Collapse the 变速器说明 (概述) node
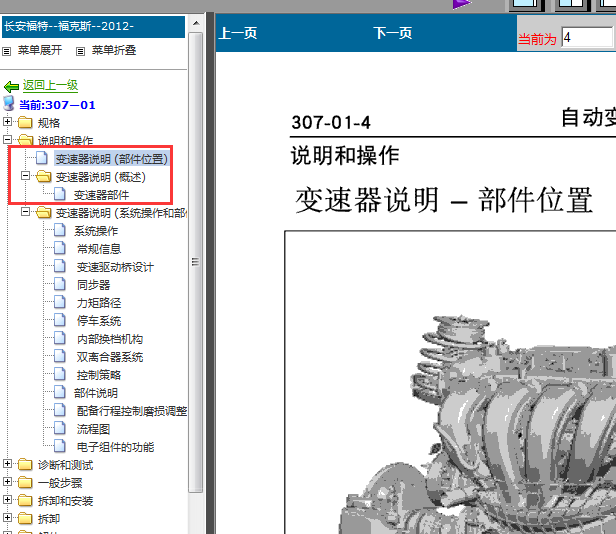616x534 pixels. coord(25,176)
